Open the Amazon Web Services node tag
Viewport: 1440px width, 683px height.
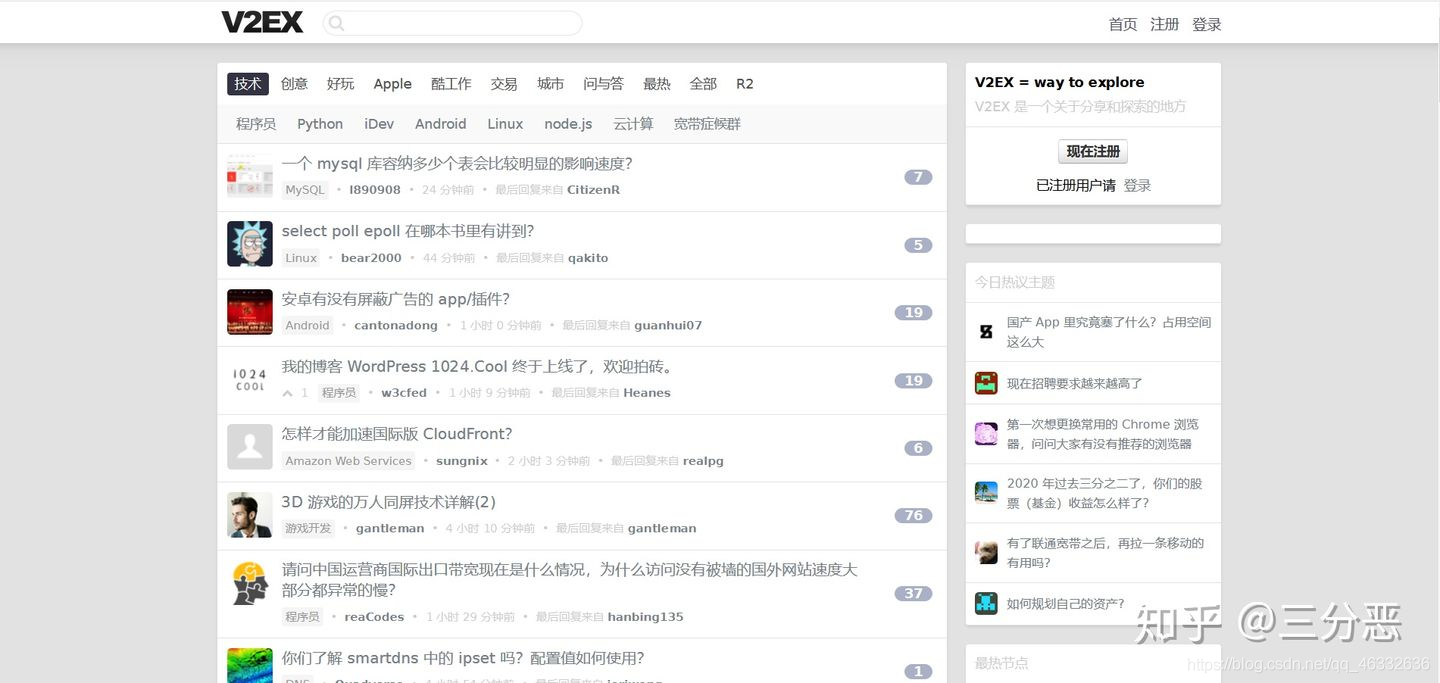pyautogui.click(x=348, y=461)
